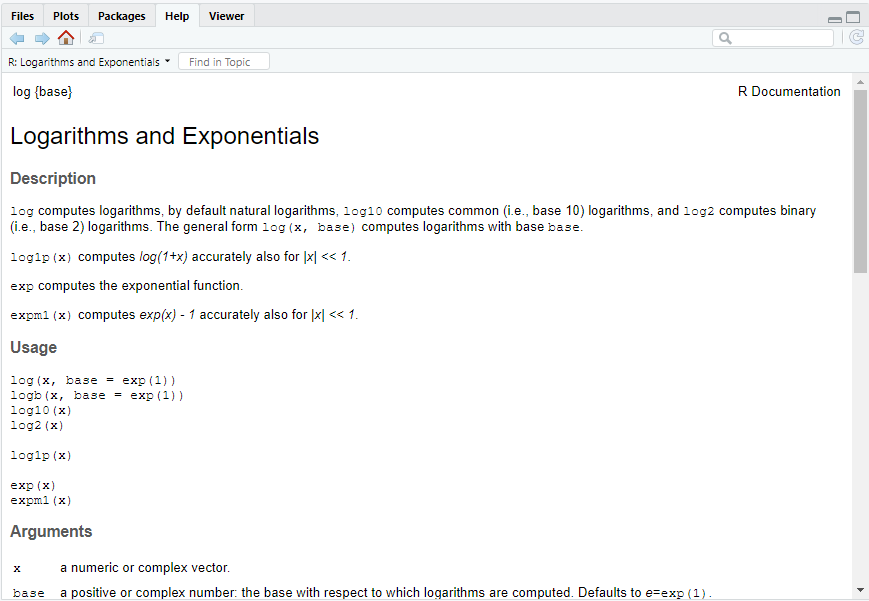Switch to the Files tab
Viewport: 869px width, 601px height.
click(x=22, y=16)
